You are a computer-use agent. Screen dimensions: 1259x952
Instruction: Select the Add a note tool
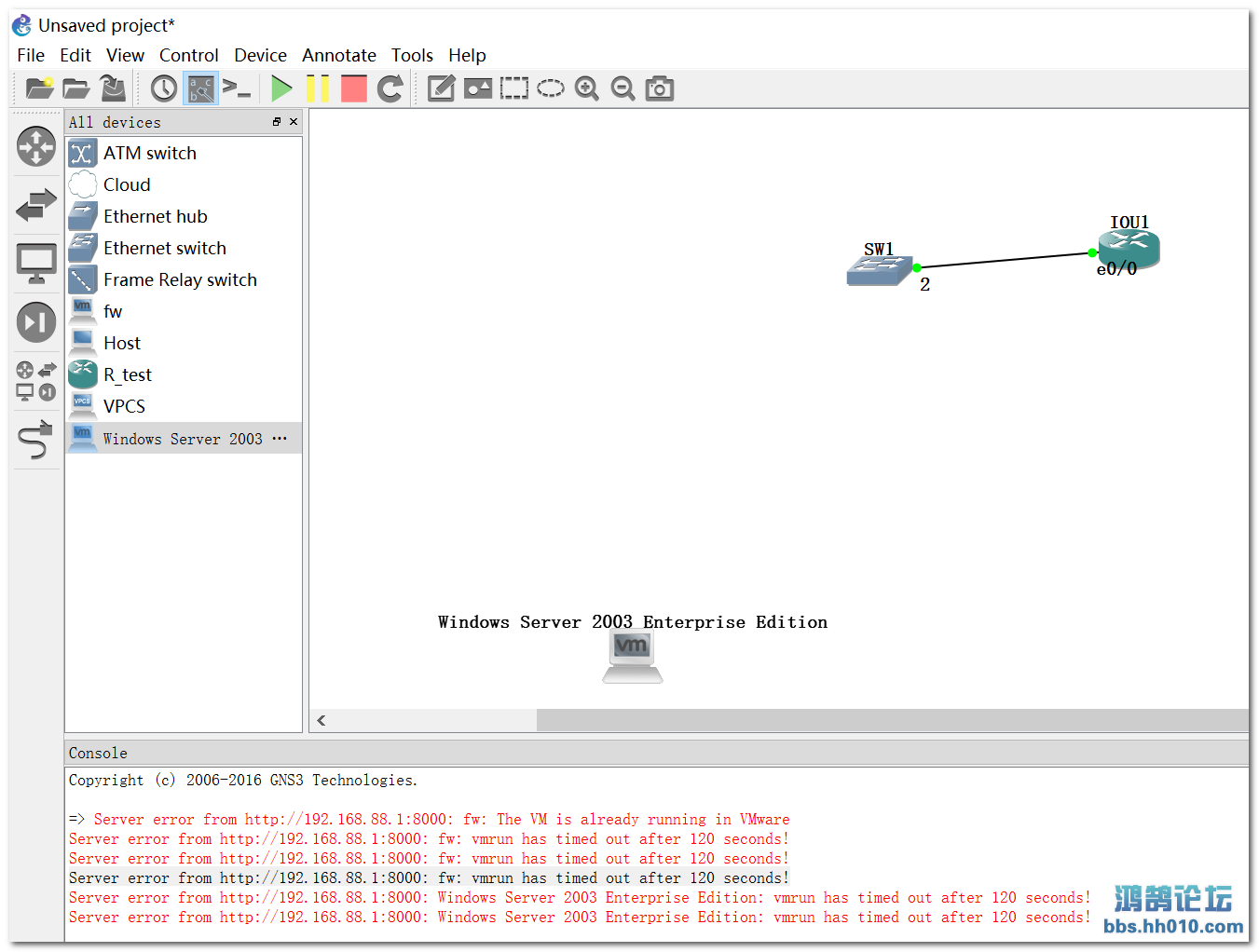coord(441,88)
